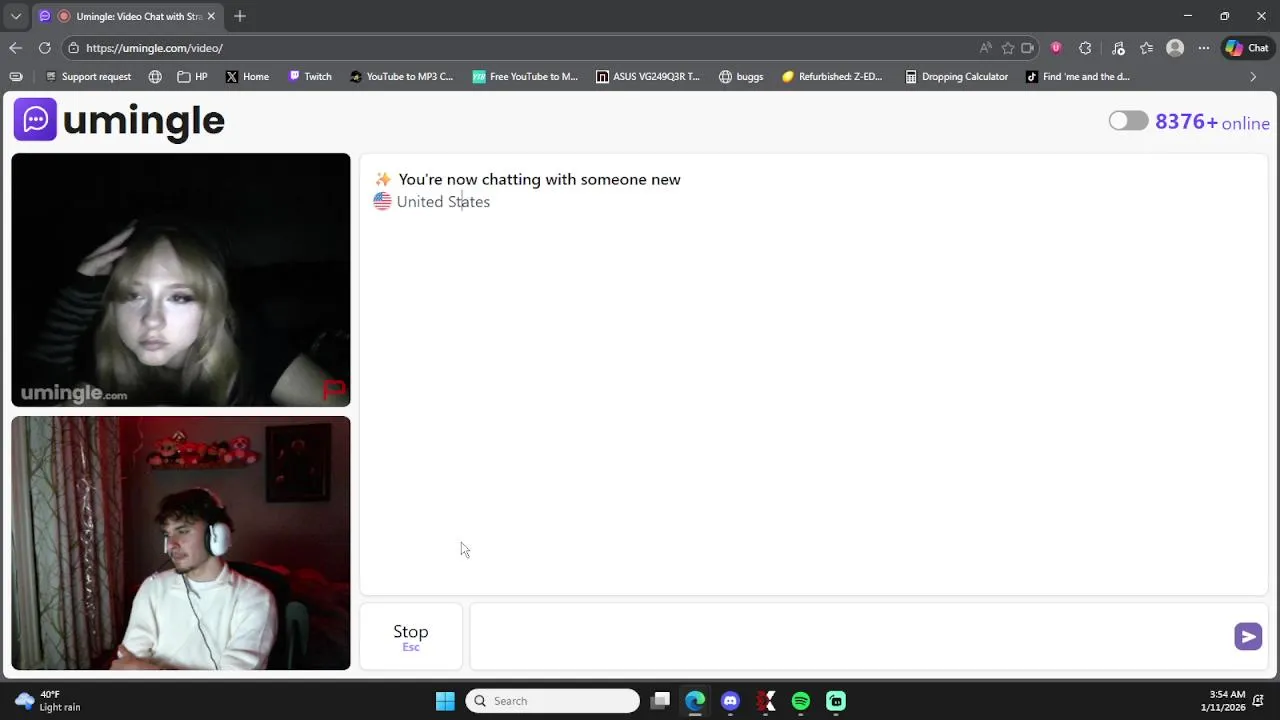
Task: Open Discord from the taskbar
Action: pos(730,701)
